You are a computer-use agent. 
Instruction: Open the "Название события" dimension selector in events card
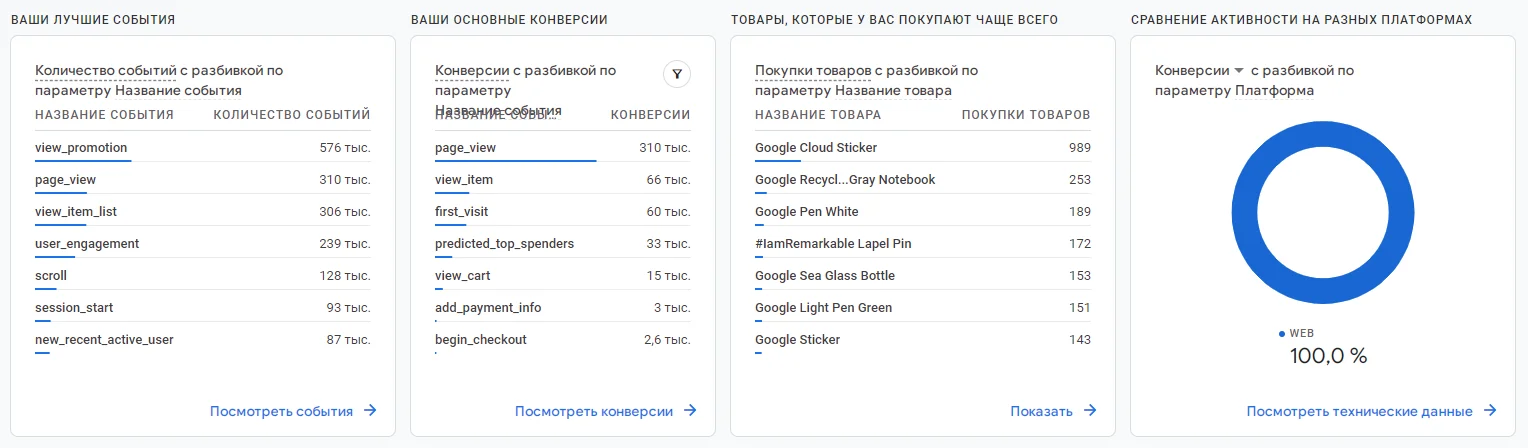click(178, 91)
